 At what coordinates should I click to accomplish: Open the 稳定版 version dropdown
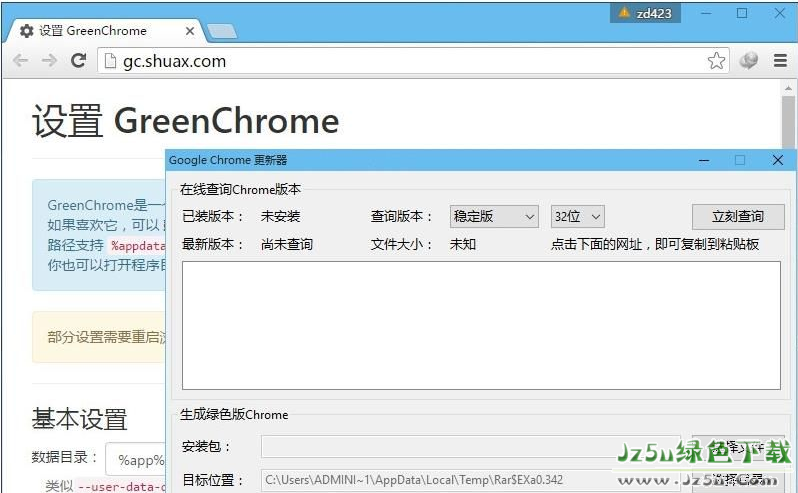tap(494, 217)
